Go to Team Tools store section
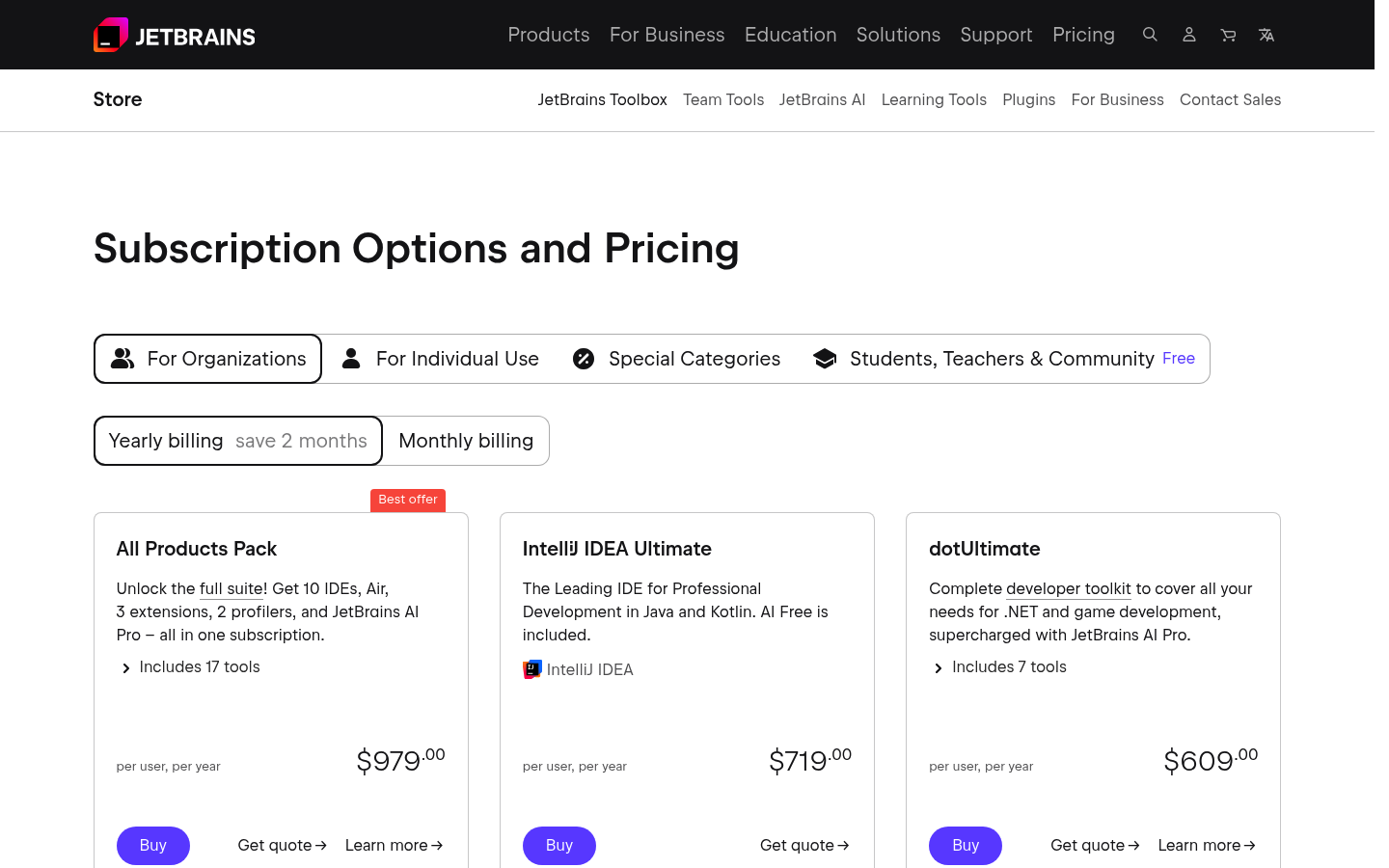Screen dimensions: 1389x868 (x=723, y=99)
